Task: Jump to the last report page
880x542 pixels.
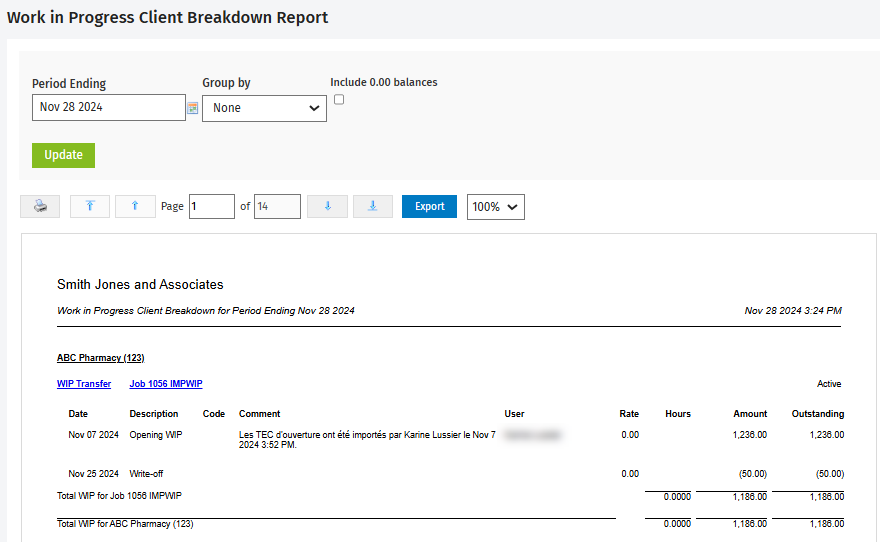Action: click(x=373, y=206)
